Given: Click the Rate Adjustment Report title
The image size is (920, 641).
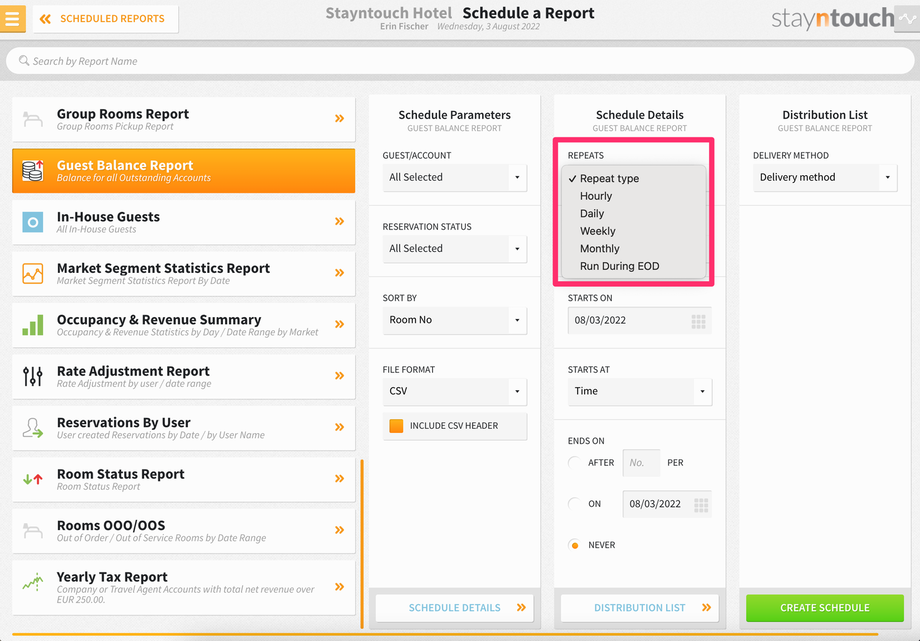Looking at the screenshot, I should tap(133, 372).
